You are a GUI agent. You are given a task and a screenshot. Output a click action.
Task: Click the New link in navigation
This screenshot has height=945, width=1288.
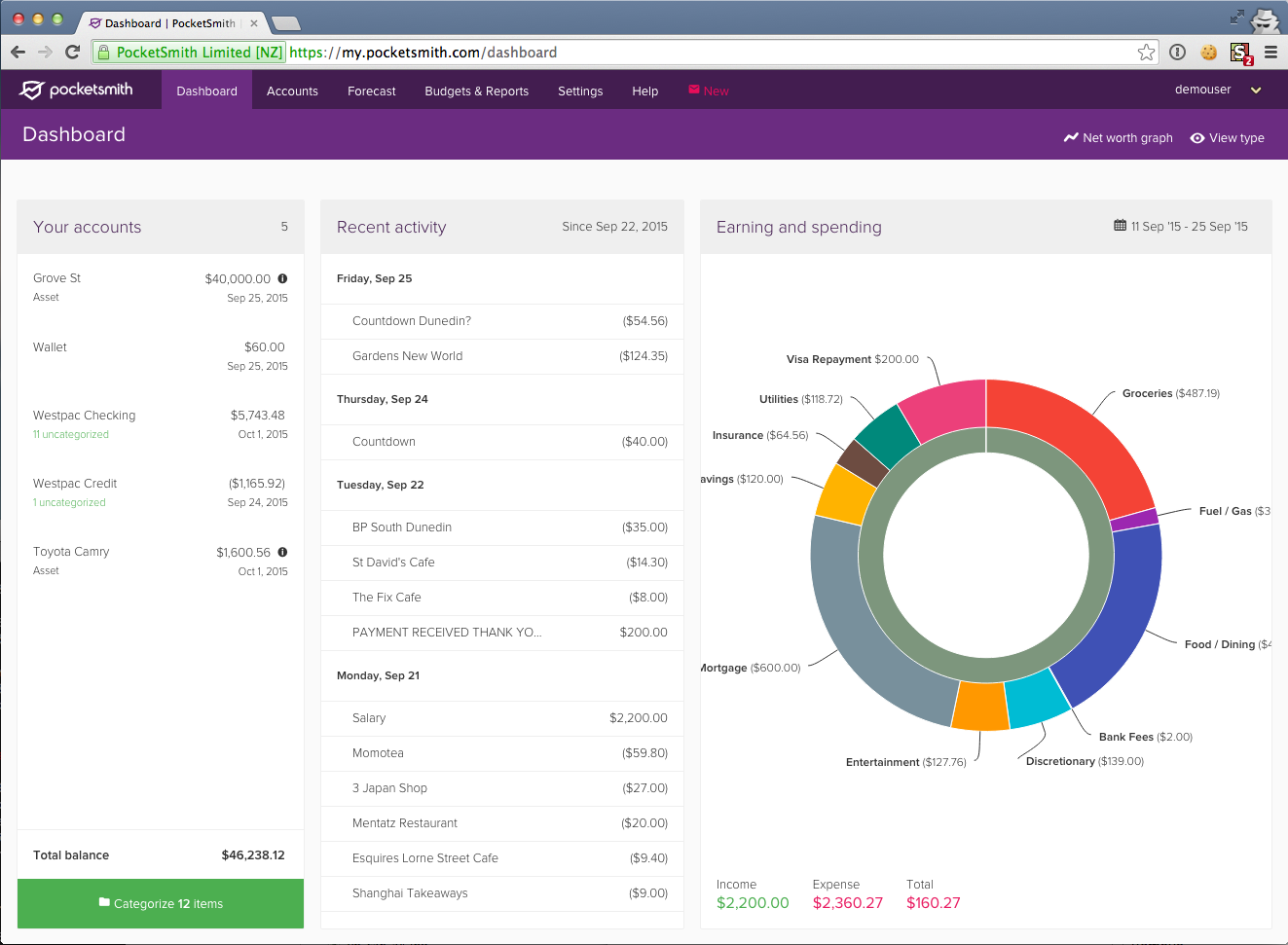[x=708, y=91]
